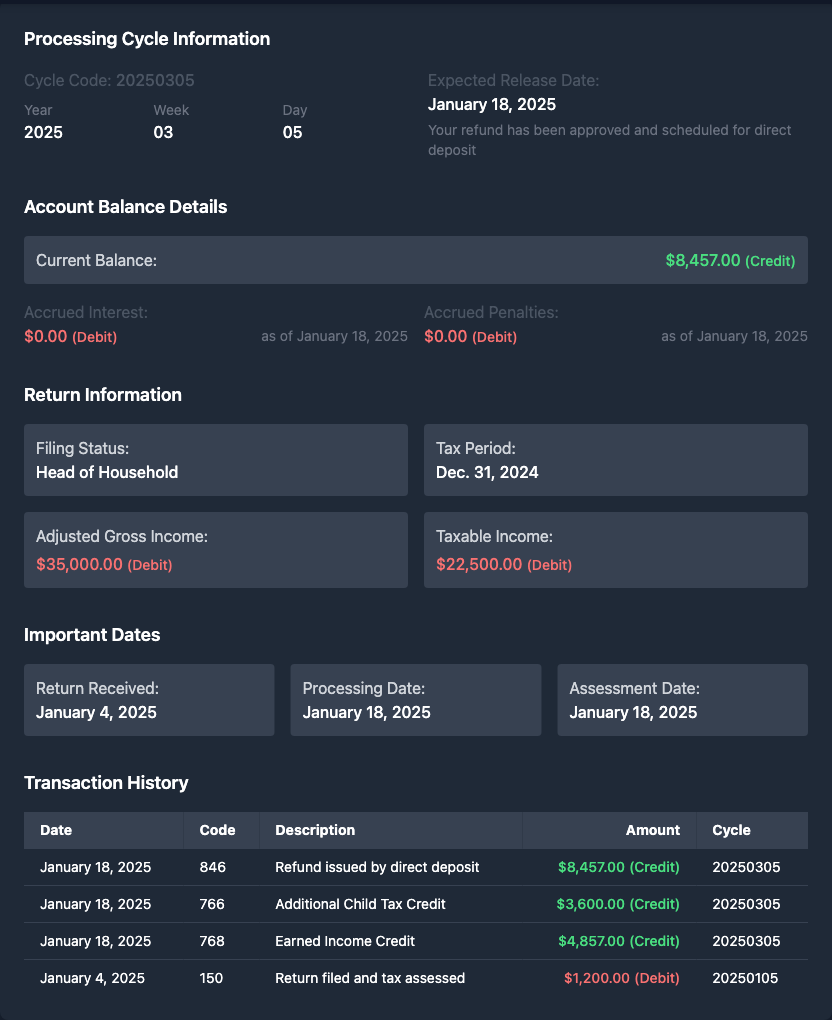Screen dimensions: 832x1020
Task: Click the Processing Date card
Action: point(415,700)
